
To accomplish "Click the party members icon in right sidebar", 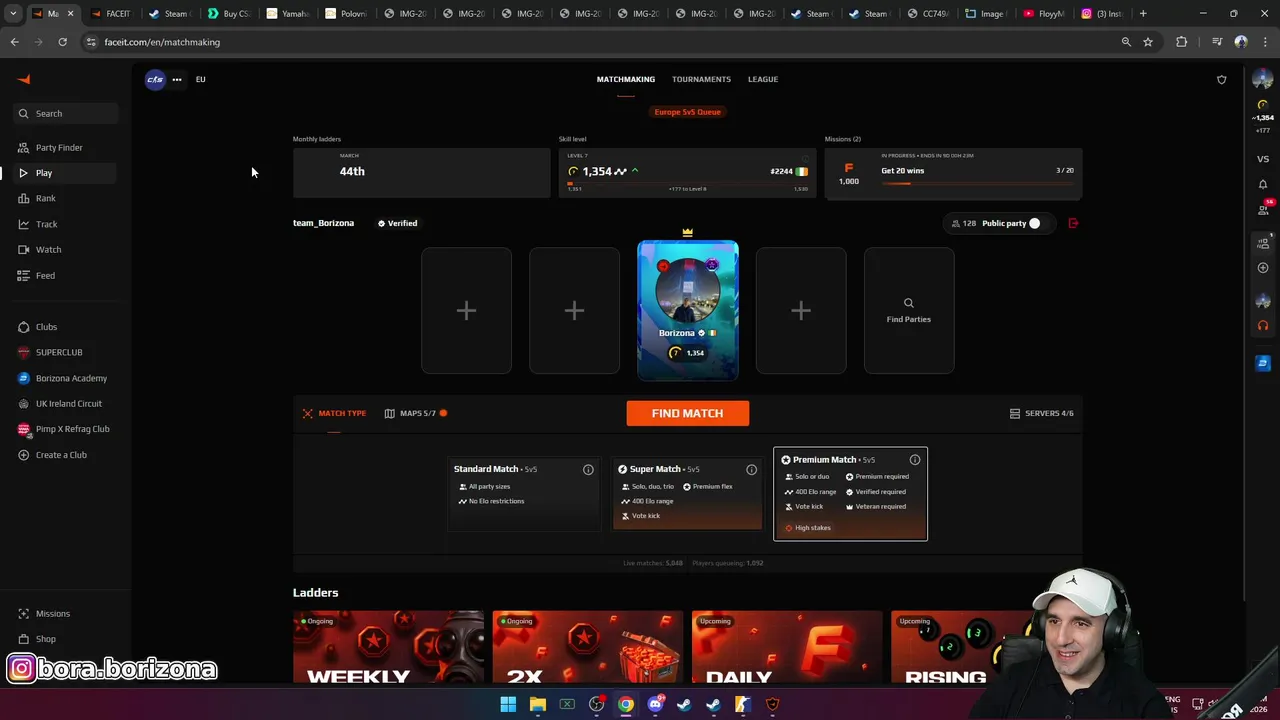I will point(1263,243).
